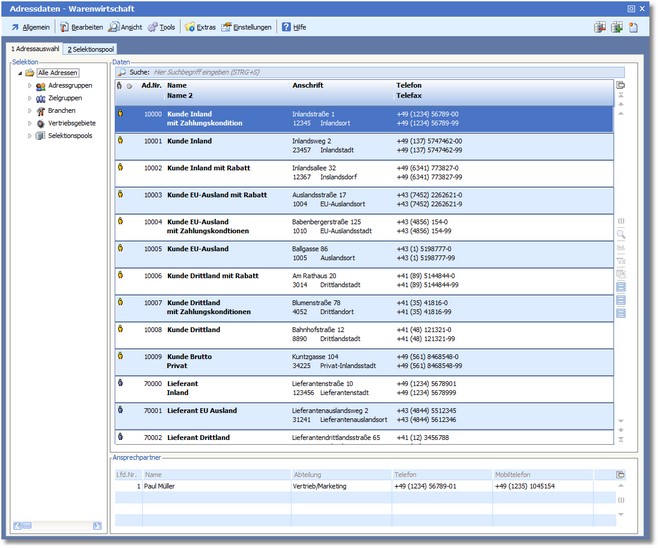This screenshot has height=548, width=658.
Task: Click the Adressgruppen people icon
Action: [40, 86]
